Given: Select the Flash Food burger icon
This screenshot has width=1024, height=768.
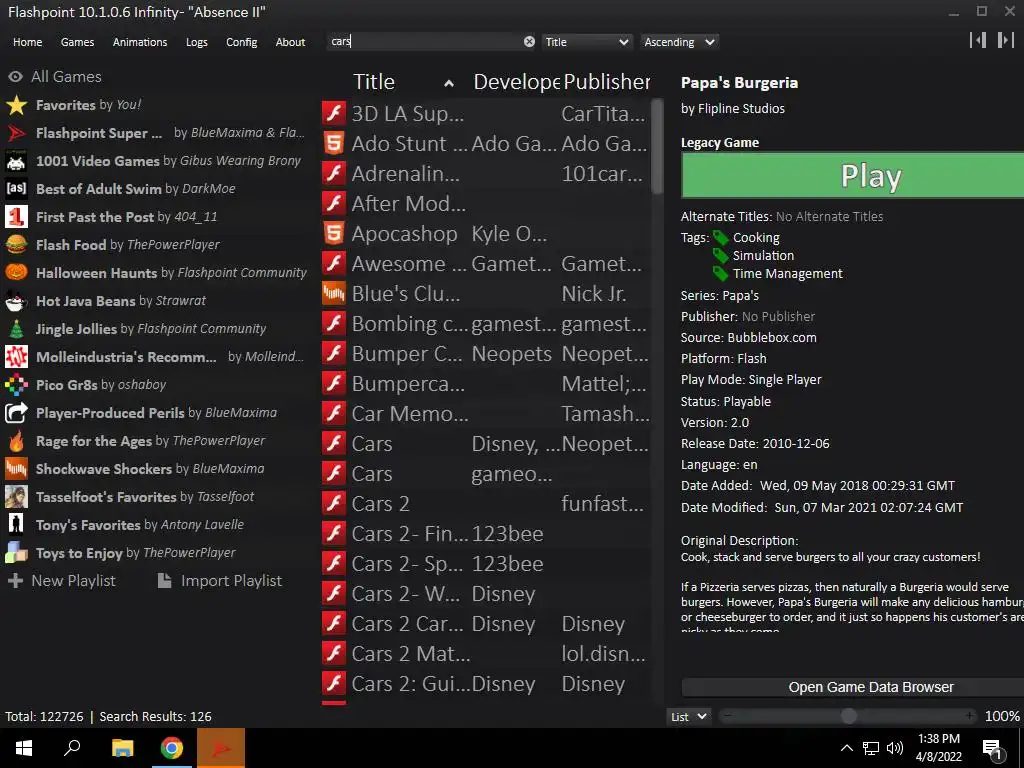Looking at the screenshot, I should coord(16,245).
